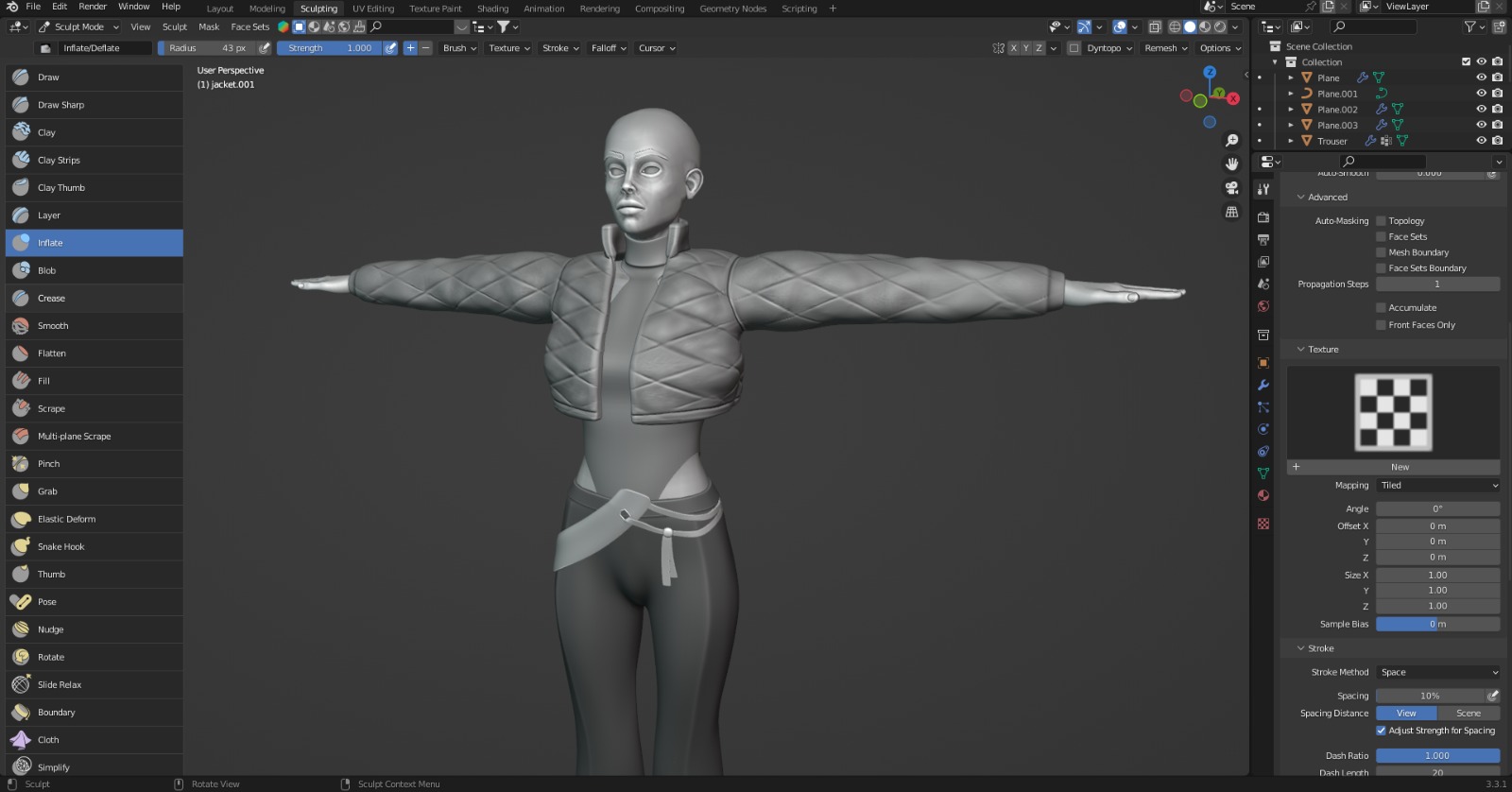The width and height of the screenshot is (1512, 792).
Task: Collapse the Texture panel
Action: pyautogui.click(x=1301, y=350)
